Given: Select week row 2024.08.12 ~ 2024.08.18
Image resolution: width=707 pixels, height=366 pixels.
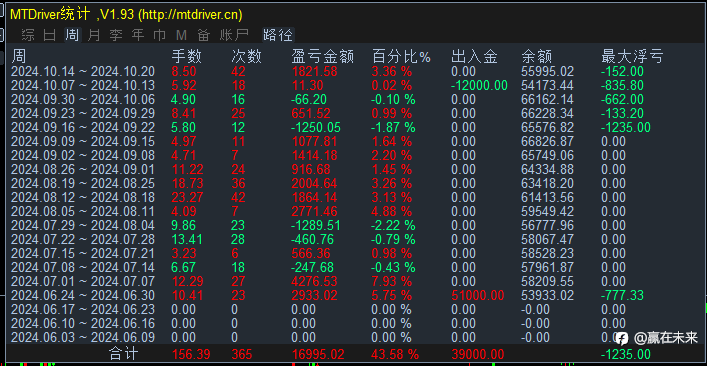Looking at the screenshot, I should click(354, 197).
